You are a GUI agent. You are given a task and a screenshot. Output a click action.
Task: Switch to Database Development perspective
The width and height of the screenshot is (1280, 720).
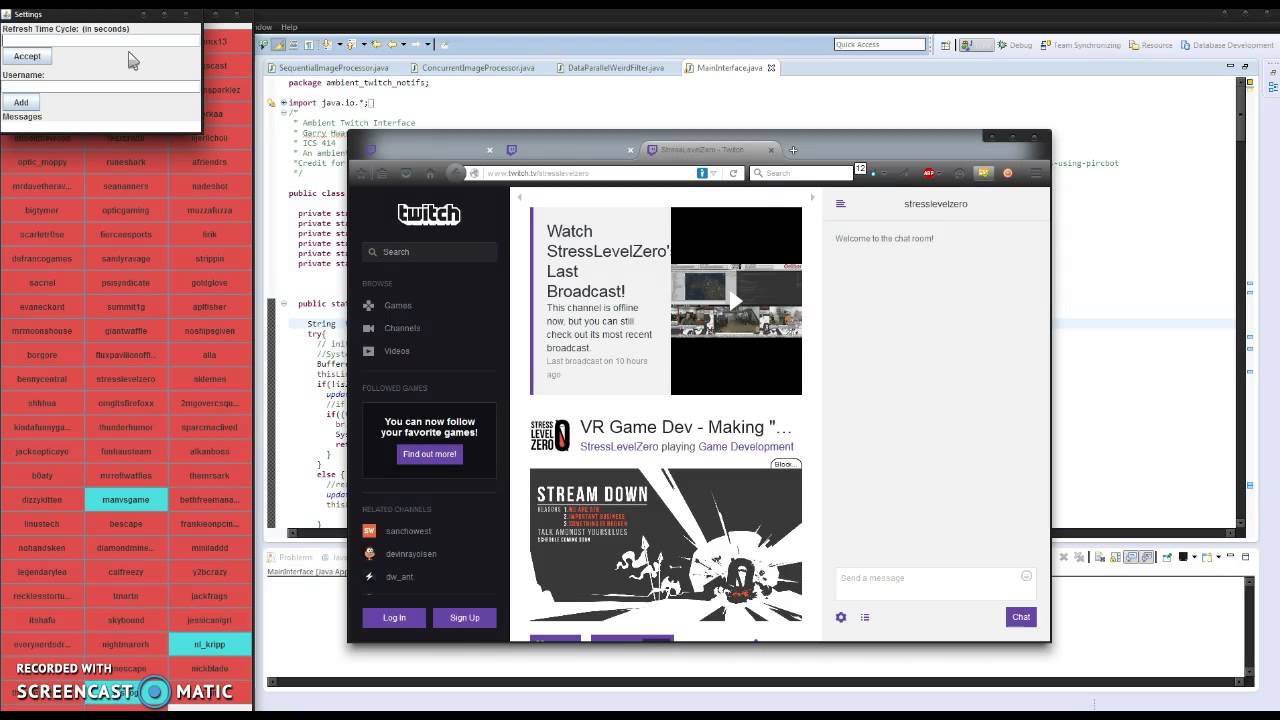pyautogui.click(x=1227, y=45)
